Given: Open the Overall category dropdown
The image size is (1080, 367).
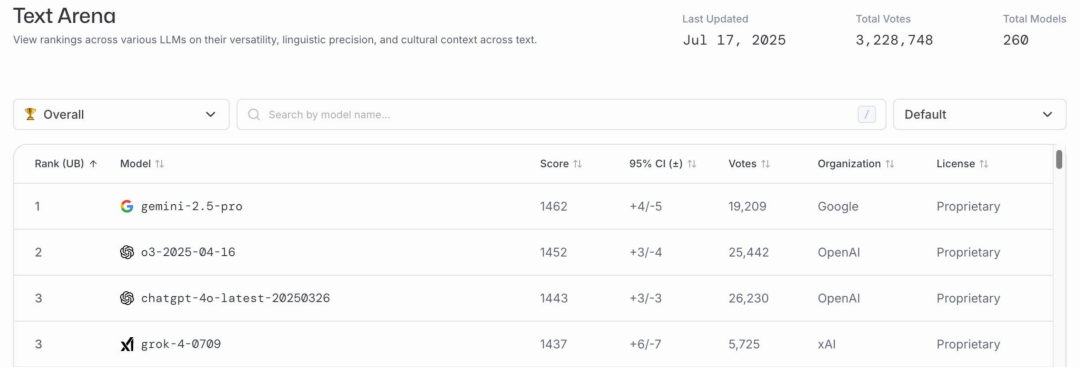Looking at the screenshot, I should (121, 114).
